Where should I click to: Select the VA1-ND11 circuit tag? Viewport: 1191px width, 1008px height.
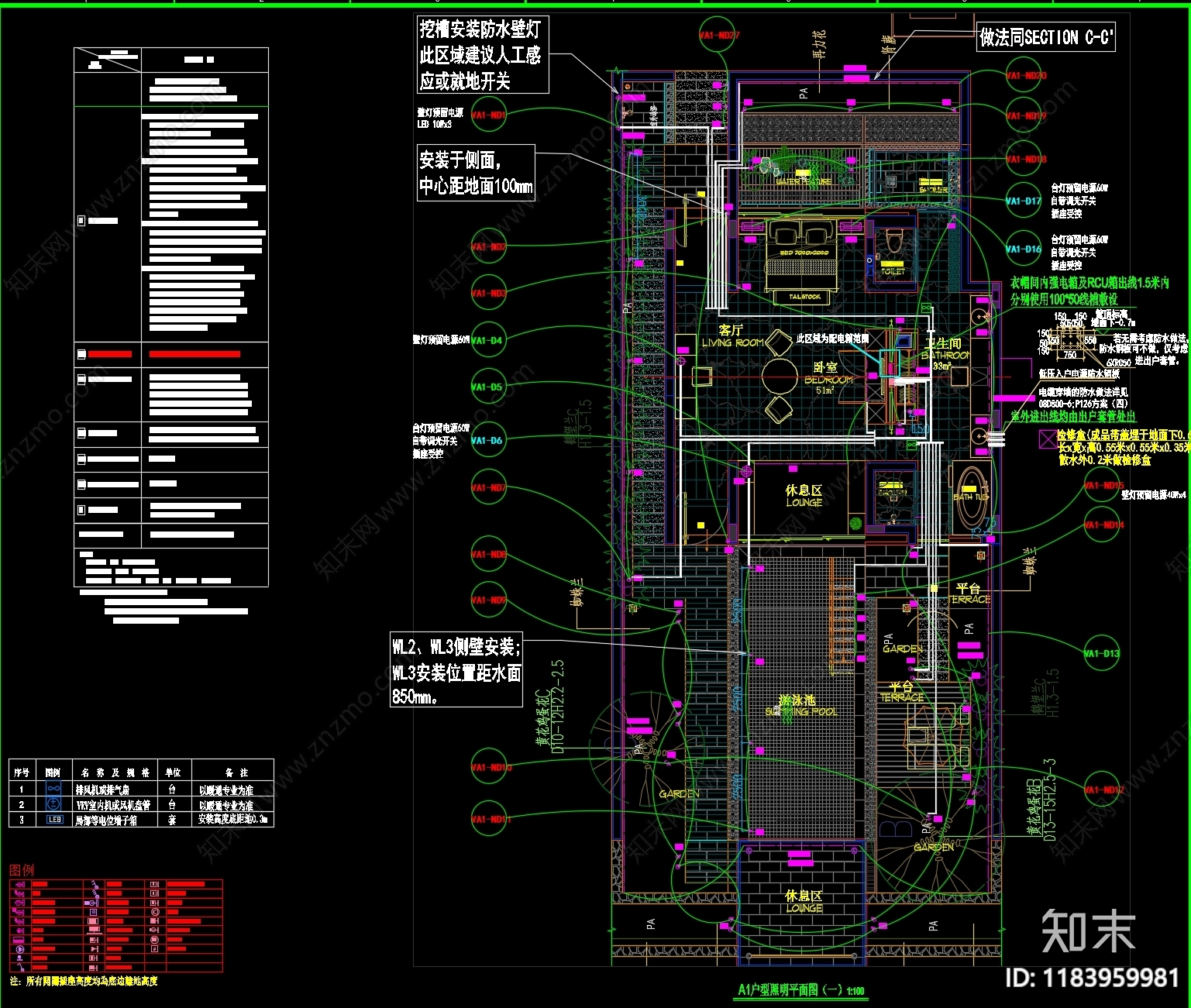click(x=489, y=819)
